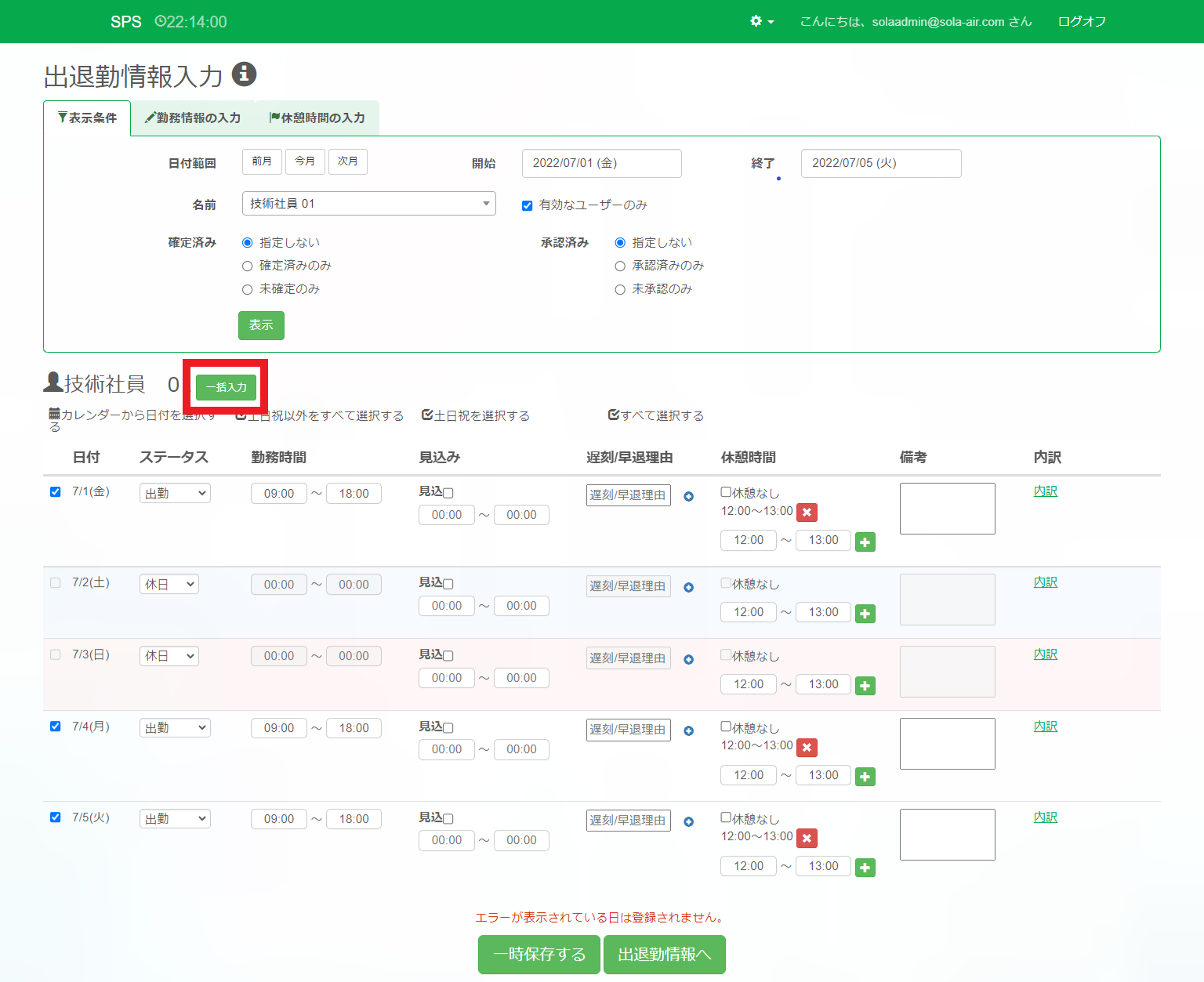Viewport: 1204px width, 982px height.
Task: Add late/early reason on 7/1 row
Action: coord(688,496)
